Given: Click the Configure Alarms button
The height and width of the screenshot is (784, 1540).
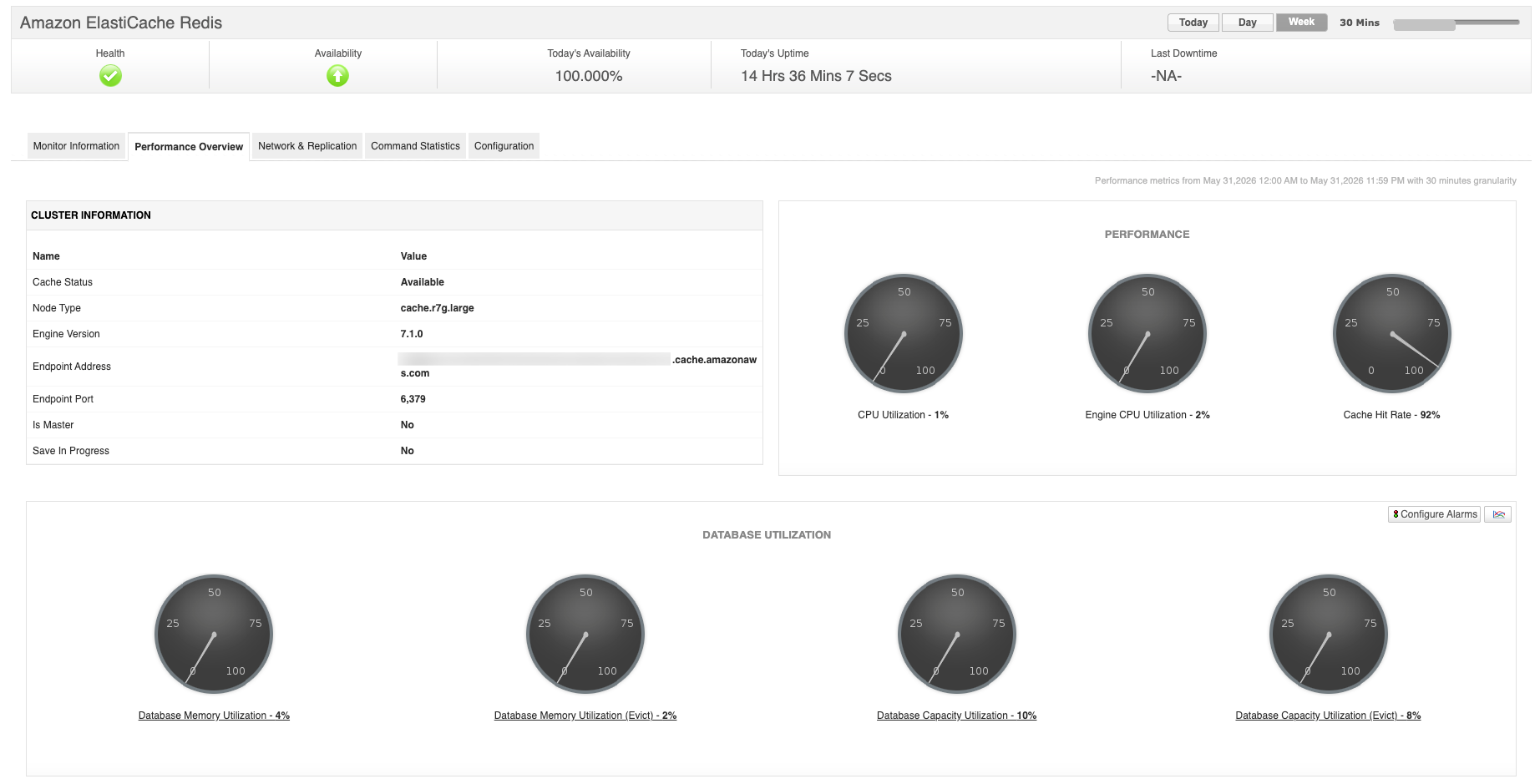Looking at the screenshot, I should point(1434,514).
